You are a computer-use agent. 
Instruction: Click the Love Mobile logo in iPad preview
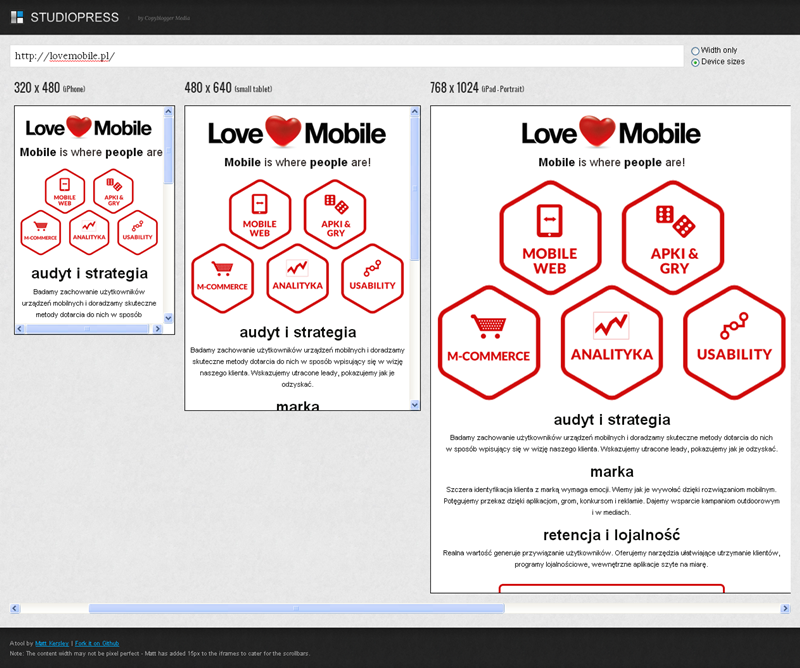tap(611, 133)
